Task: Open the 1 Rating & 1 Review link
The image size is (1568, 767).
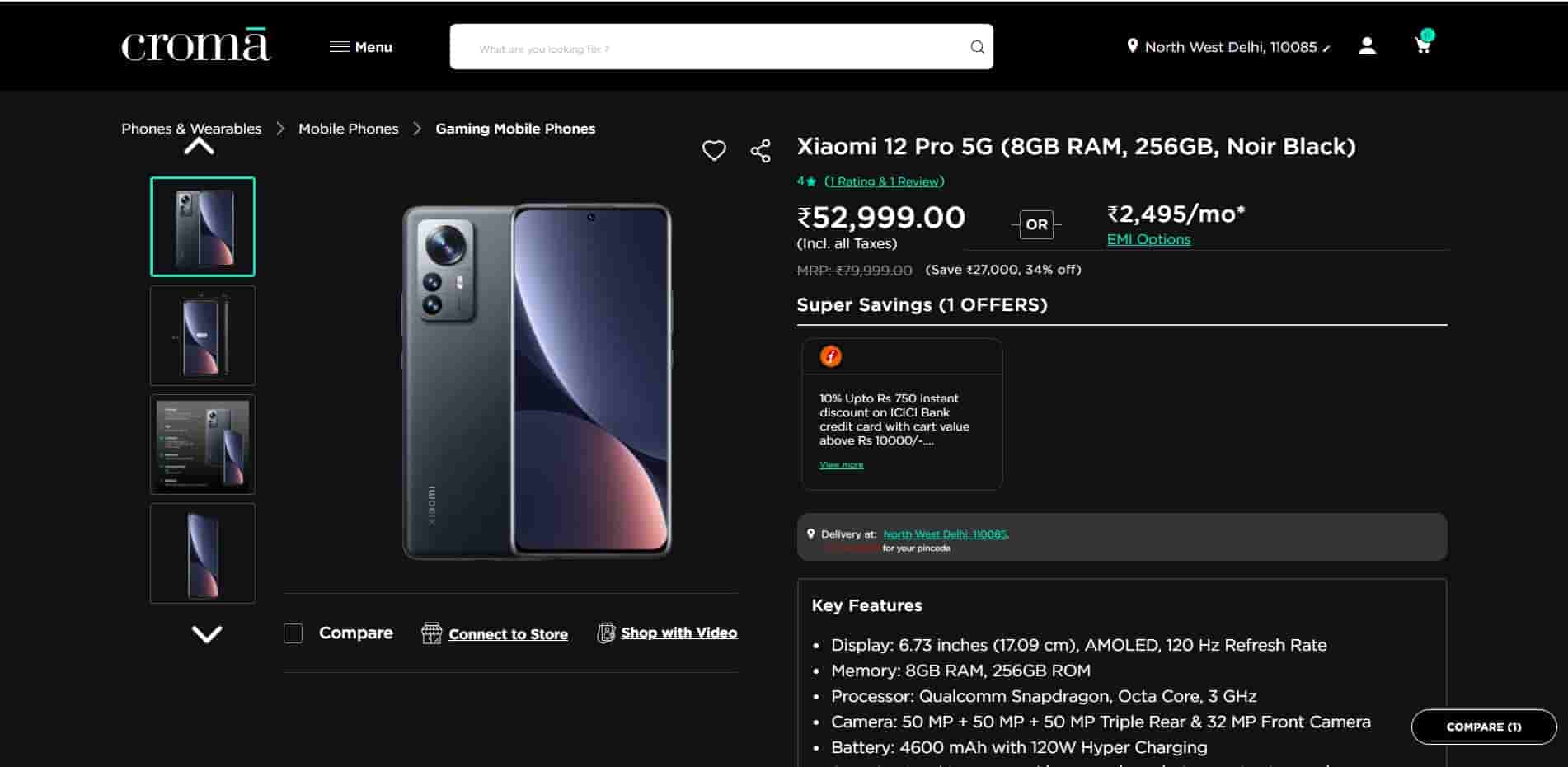Action: point(884,181)
